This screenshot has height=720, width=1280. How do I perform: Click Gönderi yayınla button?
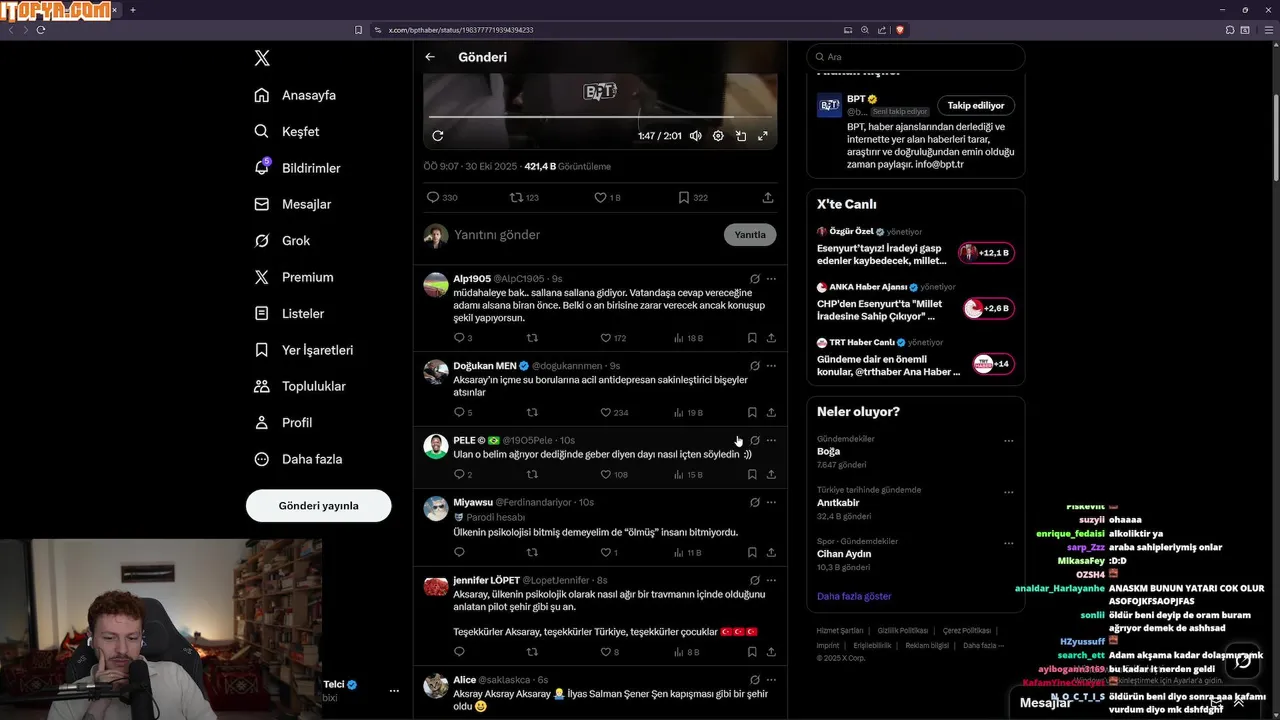tap(318, 505)
